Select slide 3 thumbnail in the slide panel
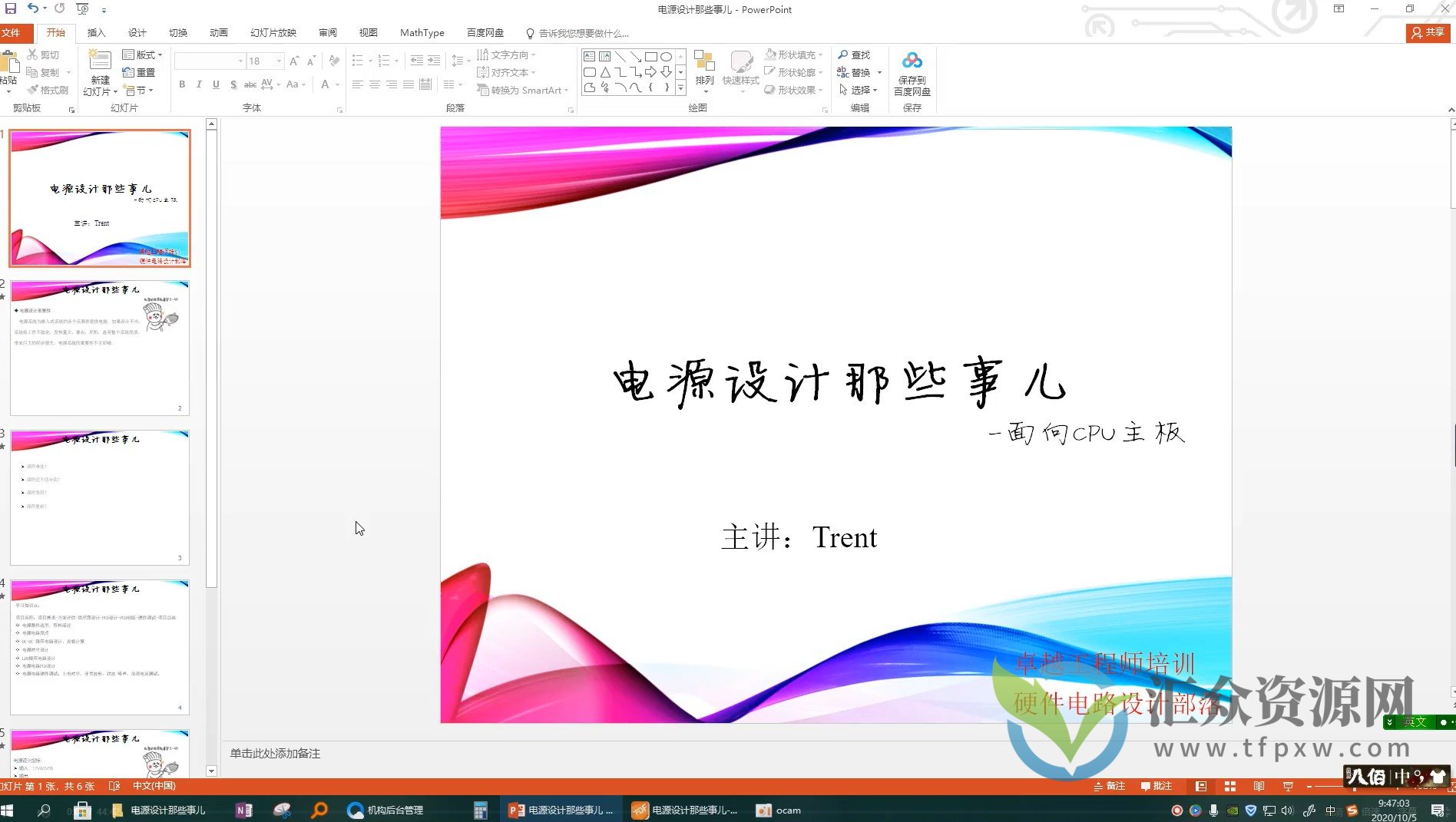This screenshot has width=1456, height=822. tap(100, 495)
